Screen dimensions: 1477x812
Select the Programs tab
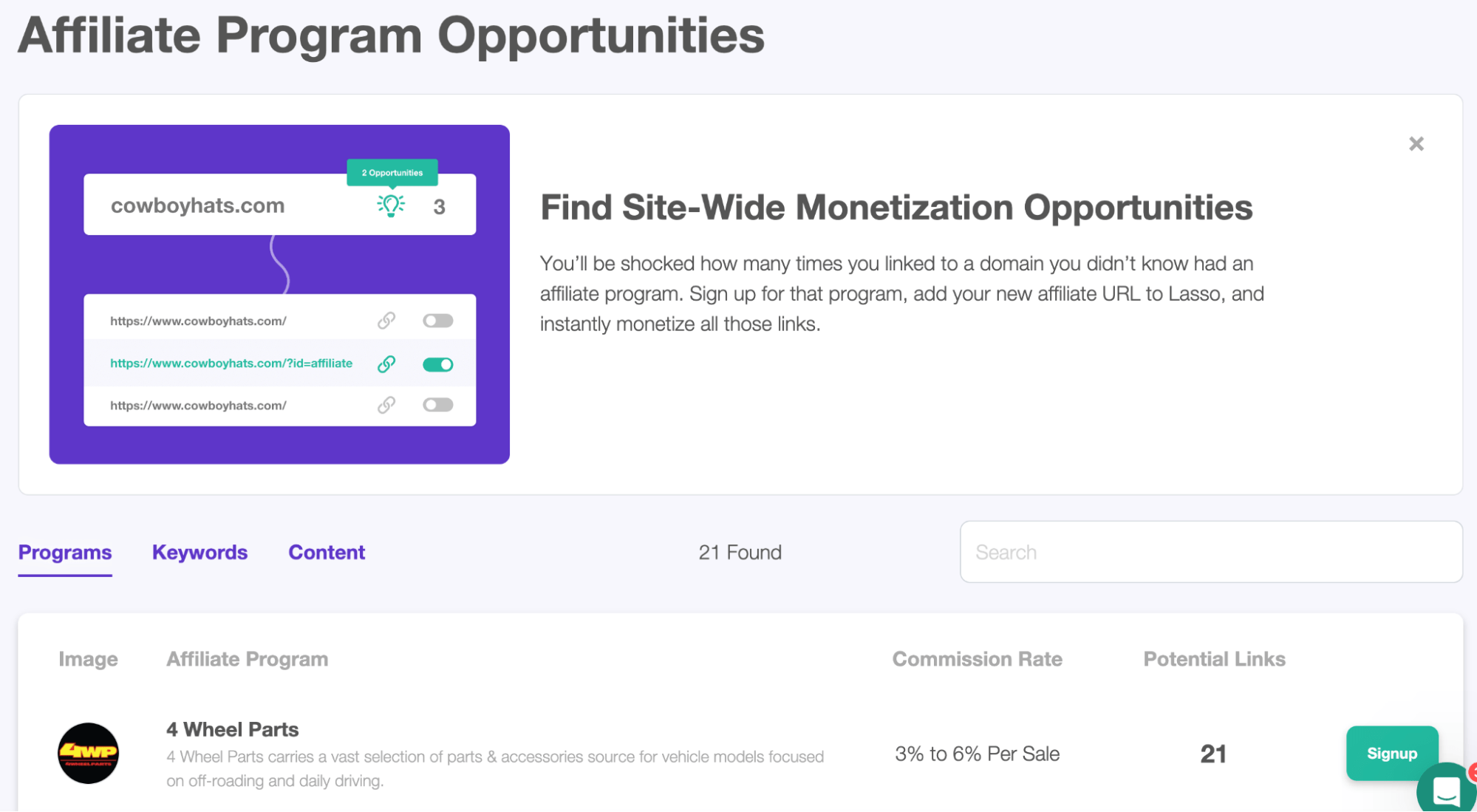click(65, 551)
